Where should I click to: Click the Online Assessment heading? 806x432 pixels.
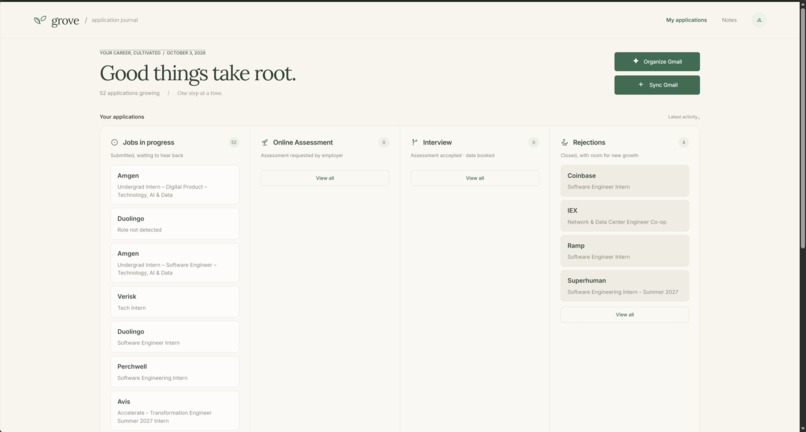[303, 142]
